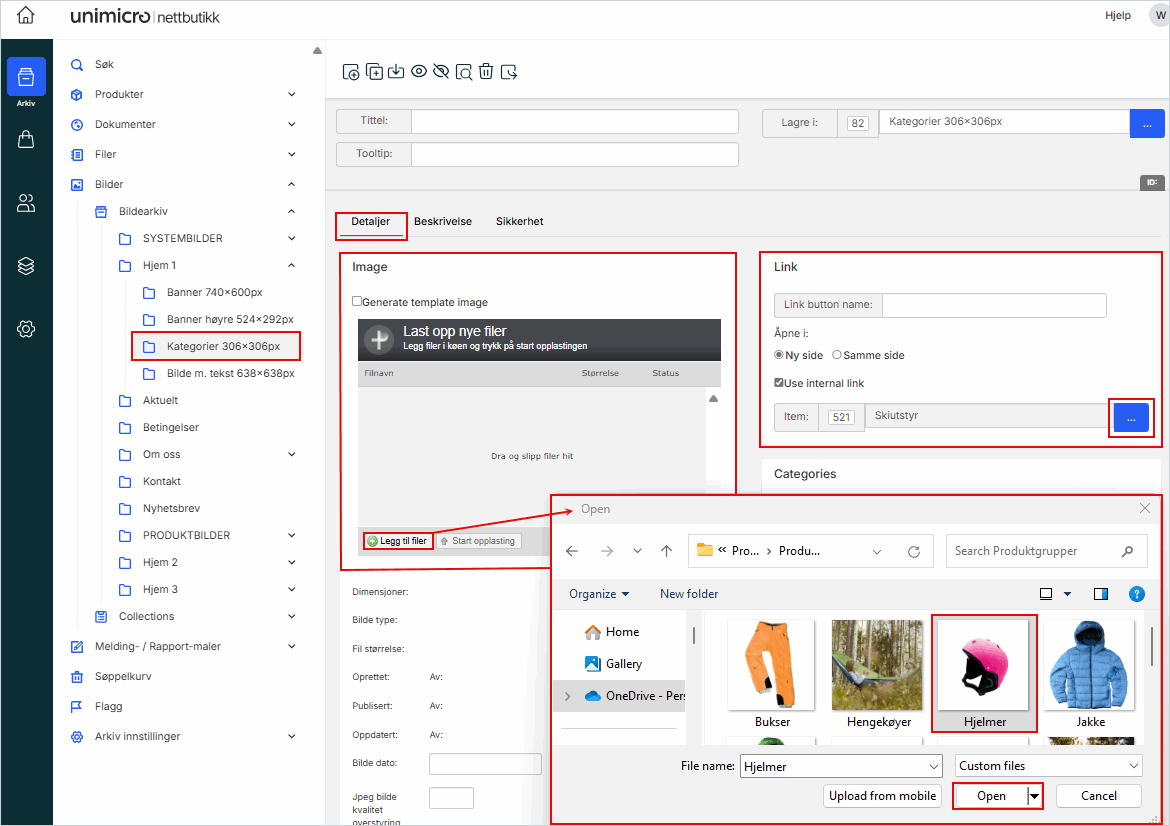This screenshot has height=826, width=1170.
Task: Expand the Produkter tree node
Action: click(x=291, y=94)
